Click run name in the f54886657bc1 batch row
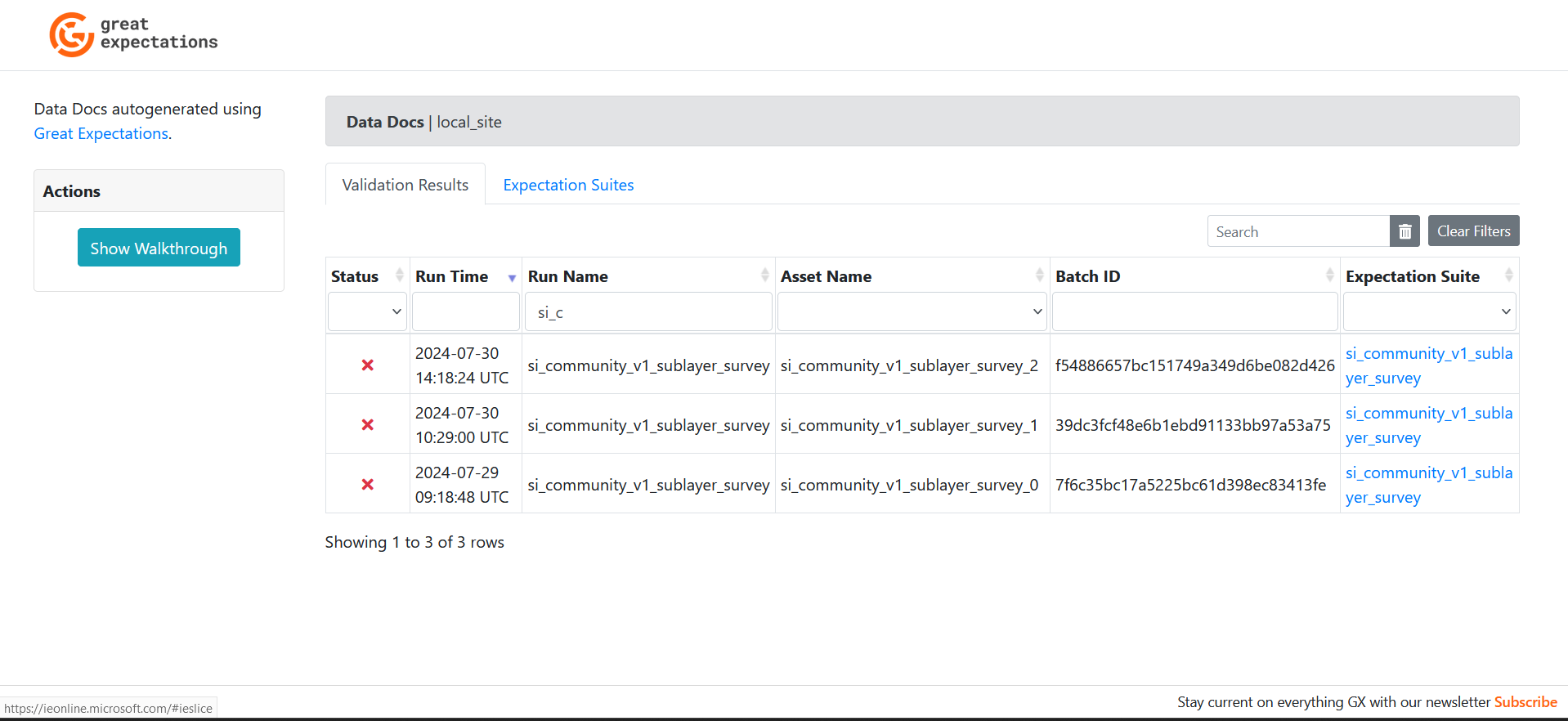 (x=648, y=365)
